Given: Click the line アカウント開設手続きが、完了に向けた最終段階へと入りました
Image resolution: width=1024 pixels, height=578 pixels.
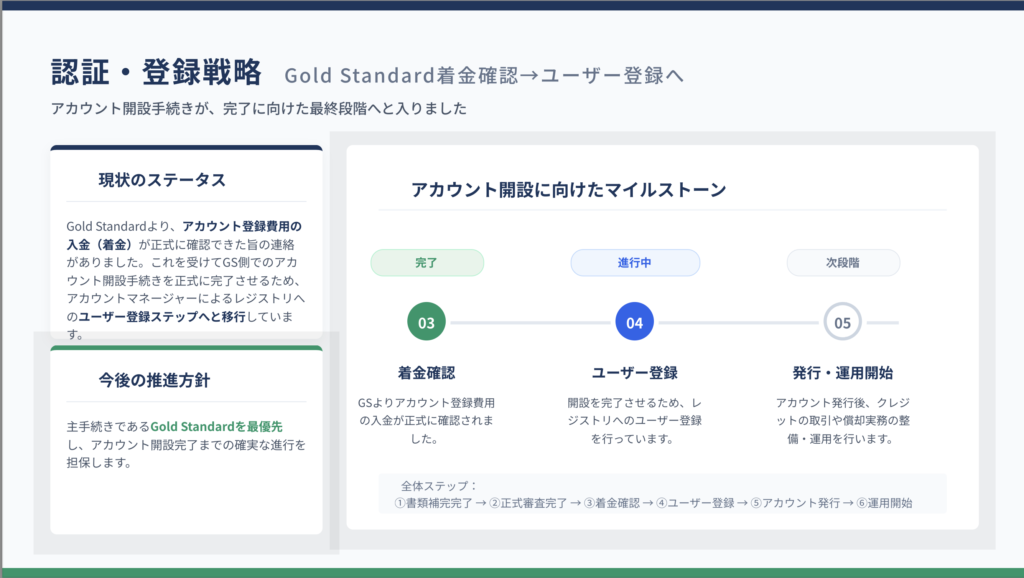Looking at the screenshot, I should [x=259, y=108].
